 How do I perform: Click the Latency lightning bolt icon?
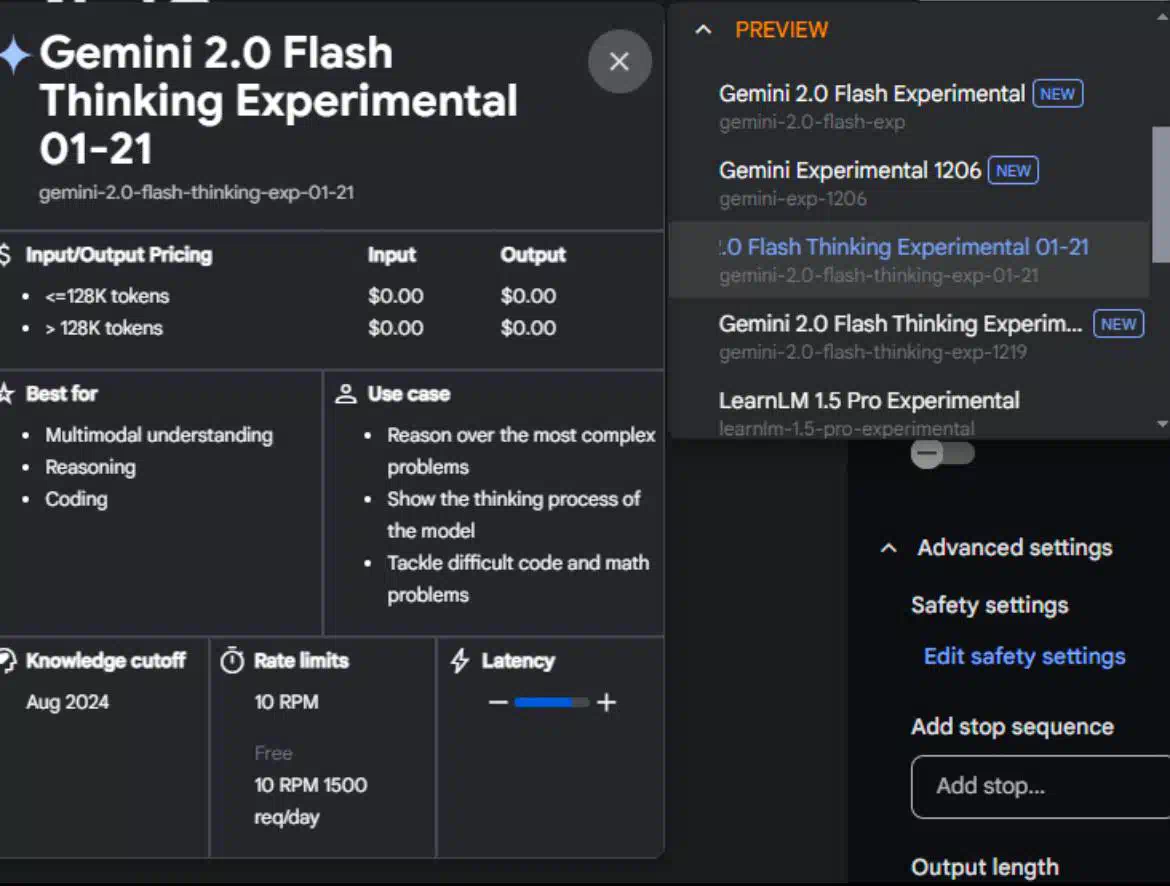tap(460, 661)
